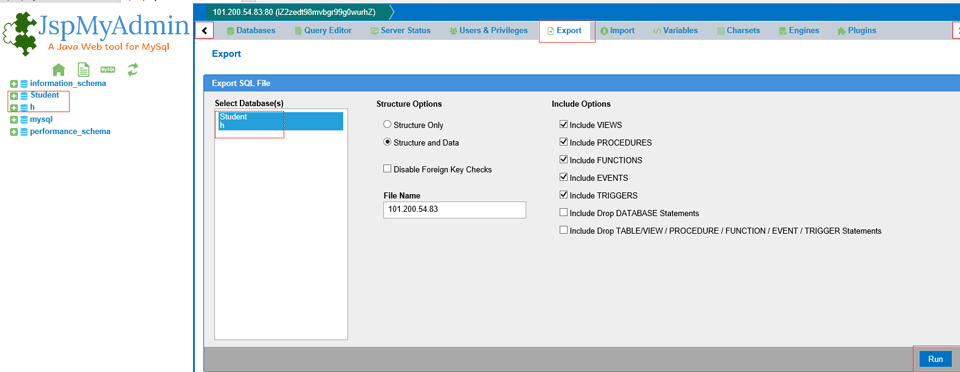This screenshot has width=960, height=372.
Task: Open the Server Status tab
Action: coord(400,31)
